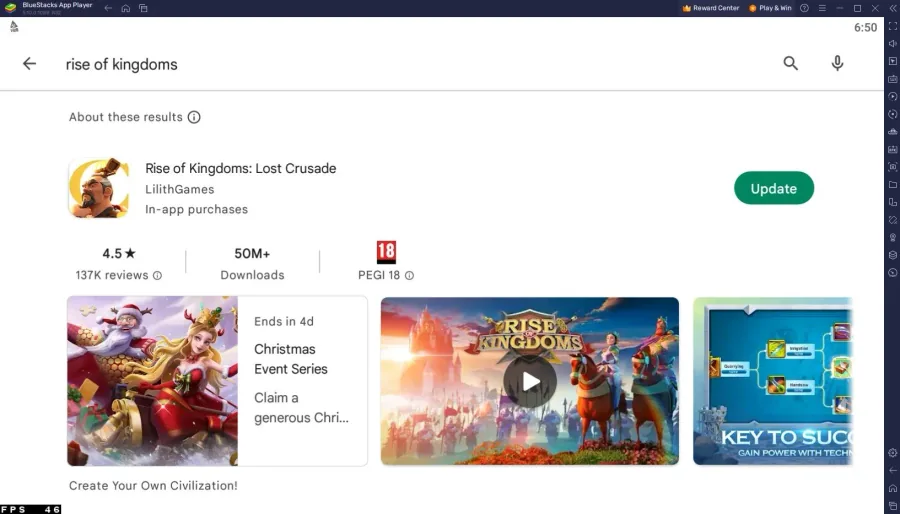Click the sidebar bottom home icon
The height and width of the screenshot is (514, 900).
click(893, 488)
